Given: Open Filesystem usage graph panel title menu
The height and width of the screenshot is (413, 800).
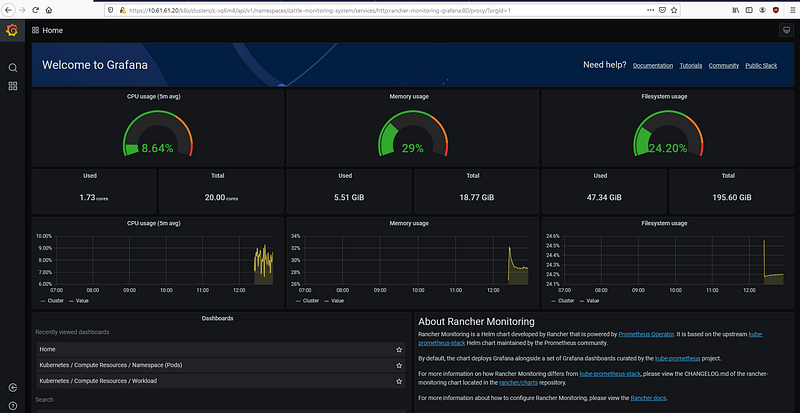Looking at the screenshot, I should [x=664, y=224].
